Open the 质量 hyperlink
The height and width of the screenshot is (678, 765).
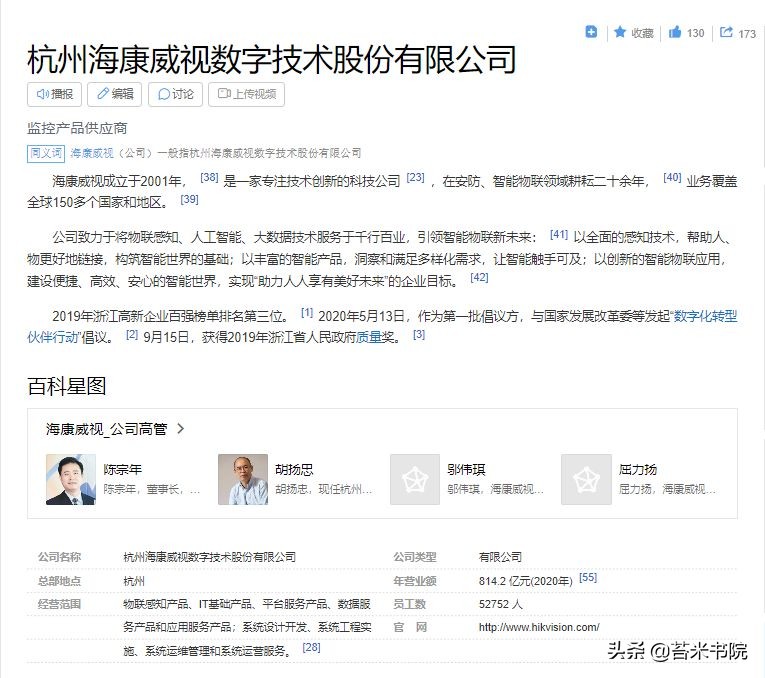369,338
